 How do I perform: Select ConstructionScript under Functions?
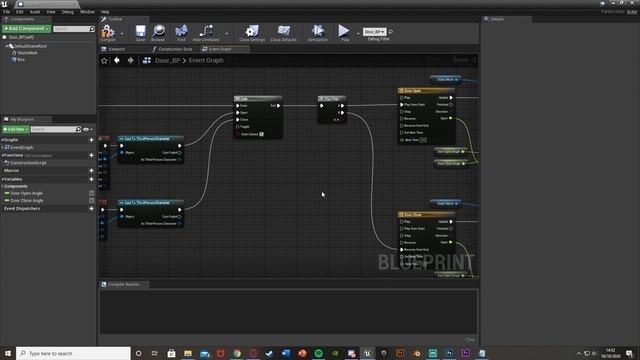pos(28,163)
